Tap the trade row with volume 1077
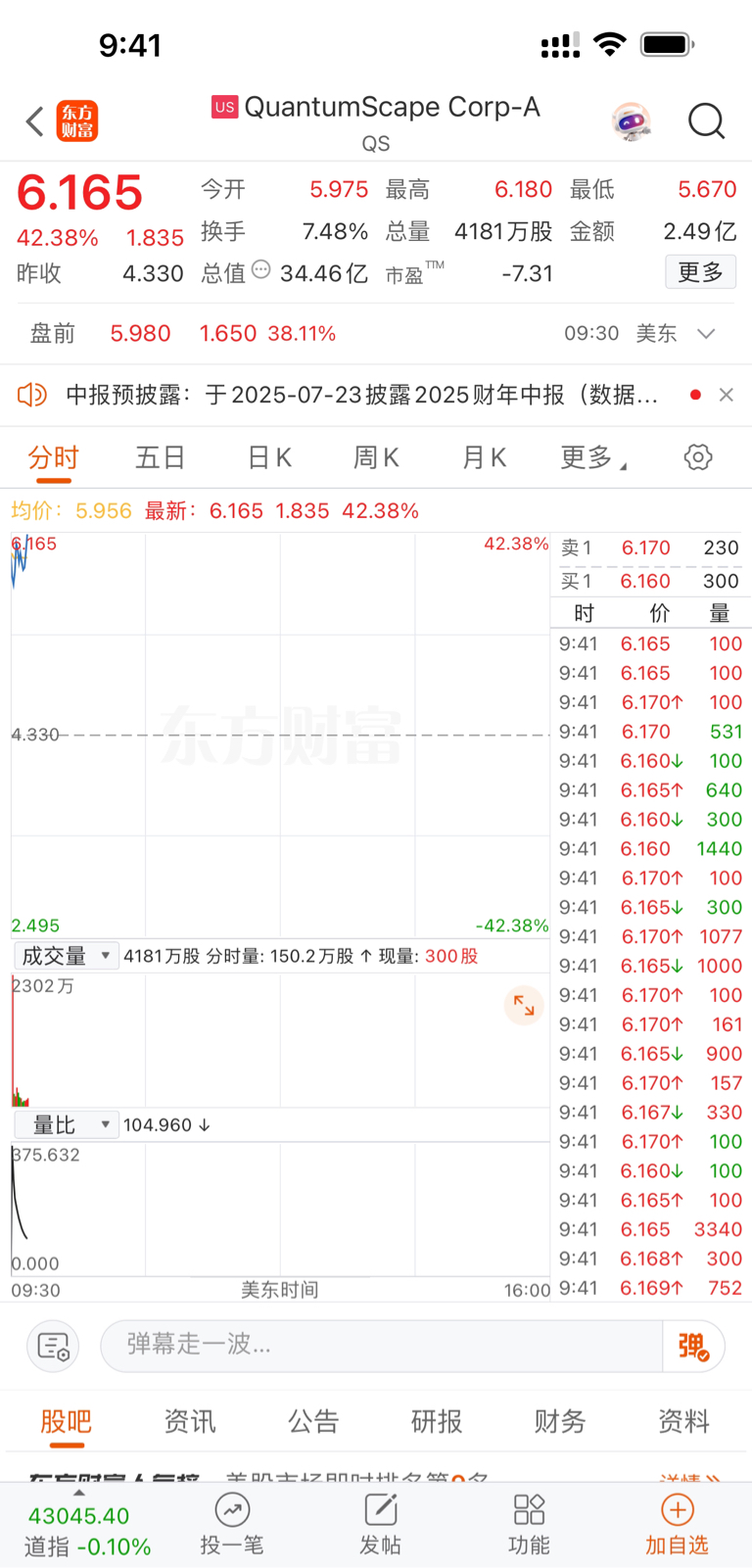 tap(650, 937)
